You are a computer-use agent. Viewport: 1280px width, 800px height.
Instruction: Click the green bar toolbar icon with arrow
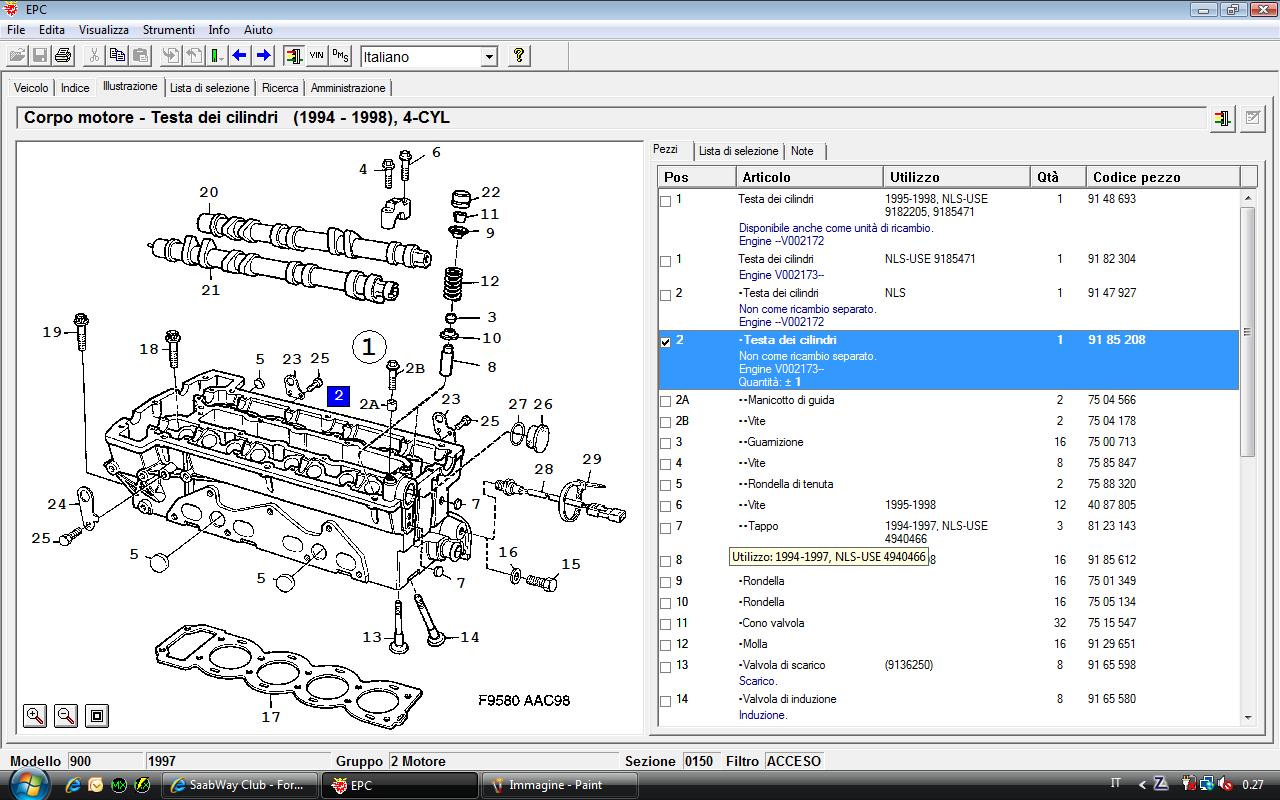[217, 56]
